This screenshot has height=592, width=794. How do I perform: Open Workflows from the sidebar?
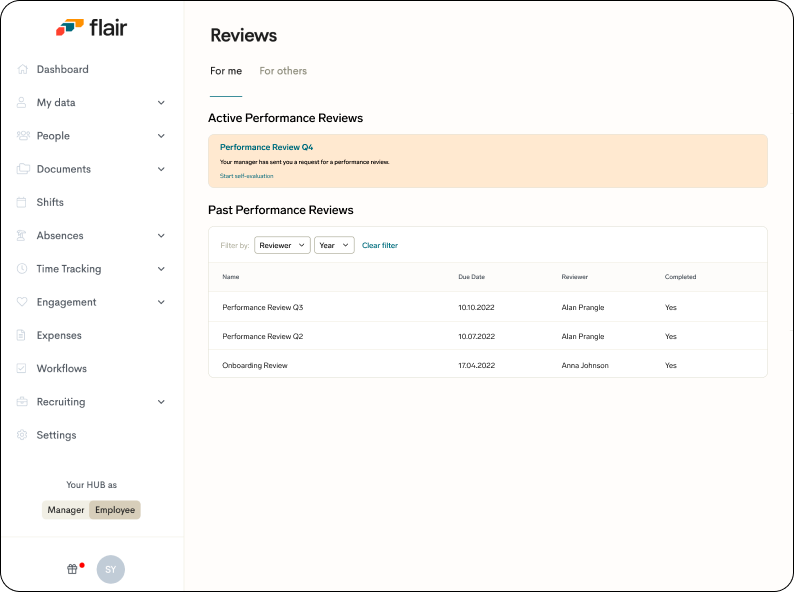coord(62,368)
